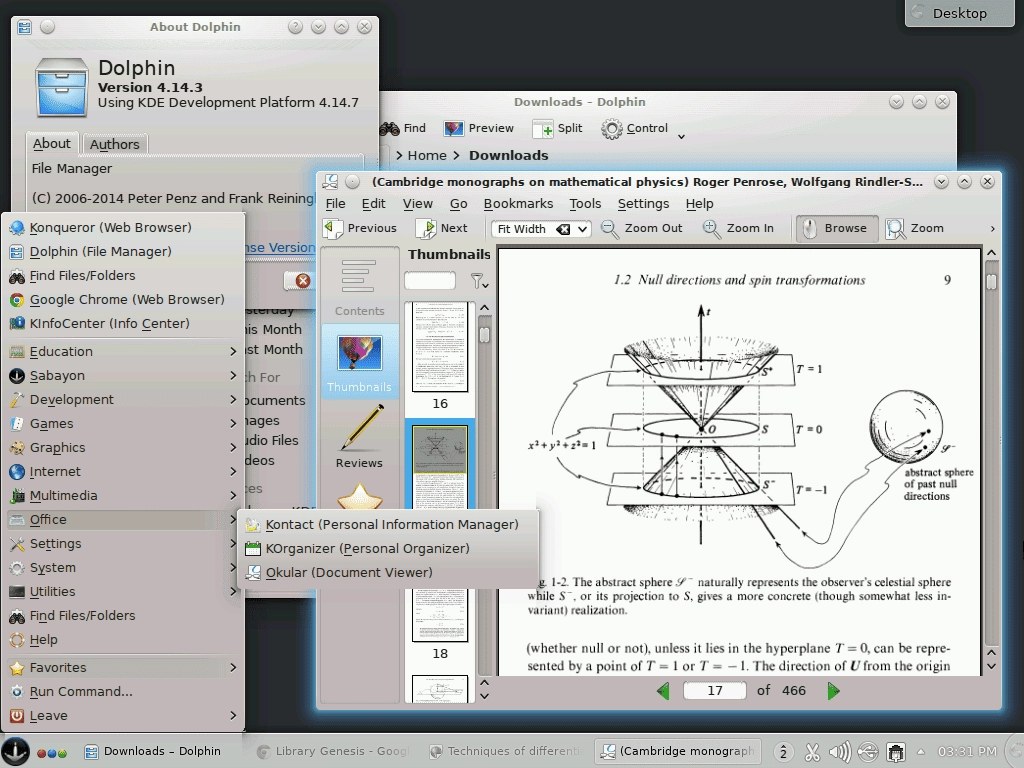Click the red close button in About dialog

(x=302, y=281)
